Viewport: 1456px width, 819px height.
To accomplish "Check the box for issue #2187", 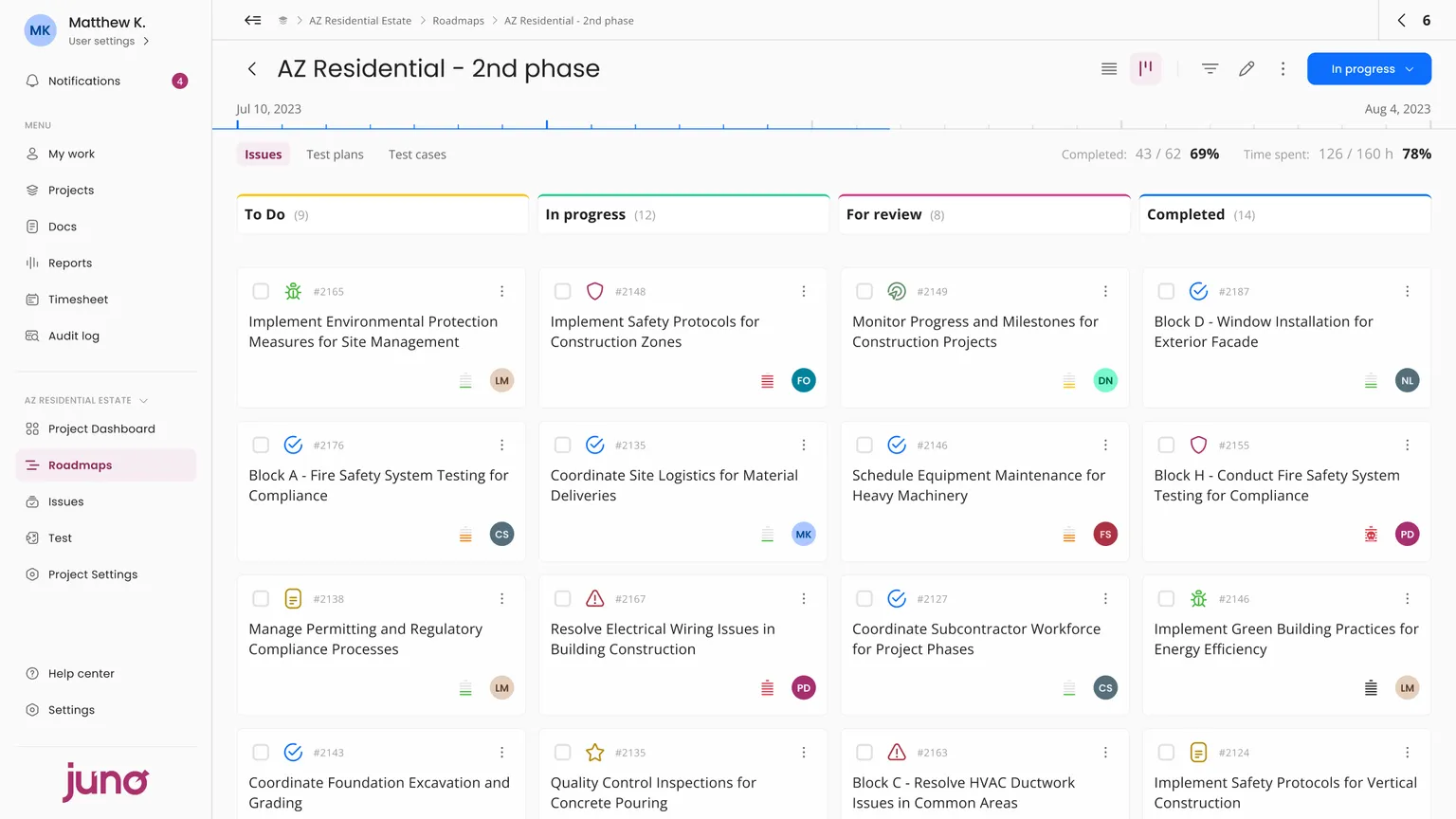I will [1166, 291].
